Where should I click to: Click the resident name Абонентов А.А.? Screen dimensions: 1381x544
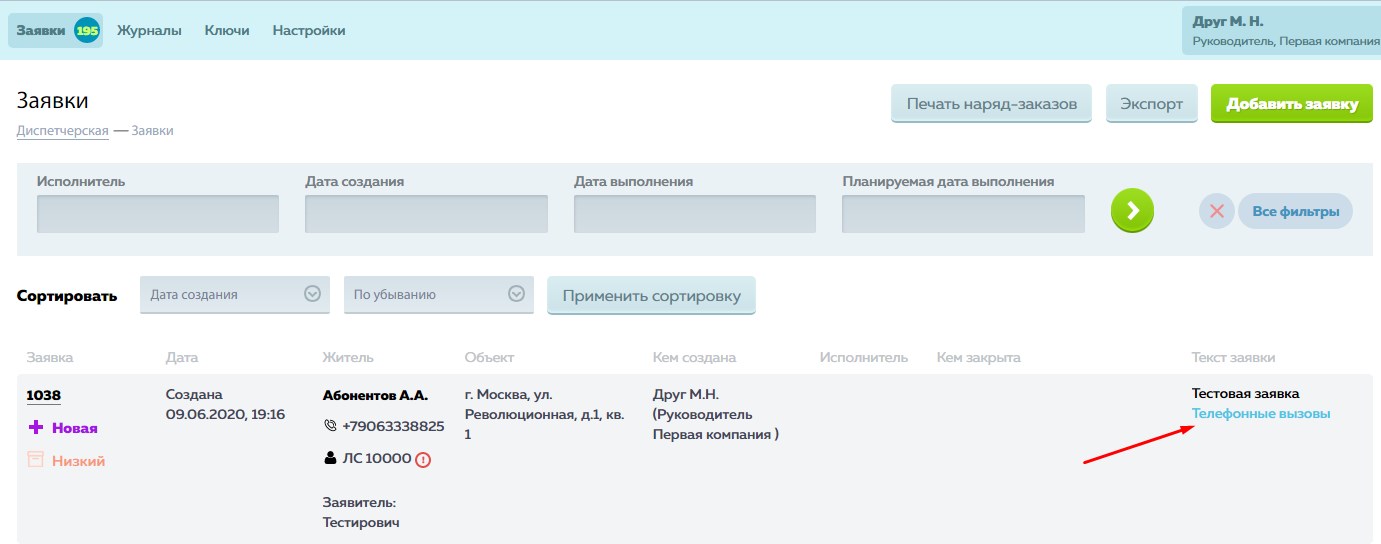pyautogui.click(x=375, y=395)
